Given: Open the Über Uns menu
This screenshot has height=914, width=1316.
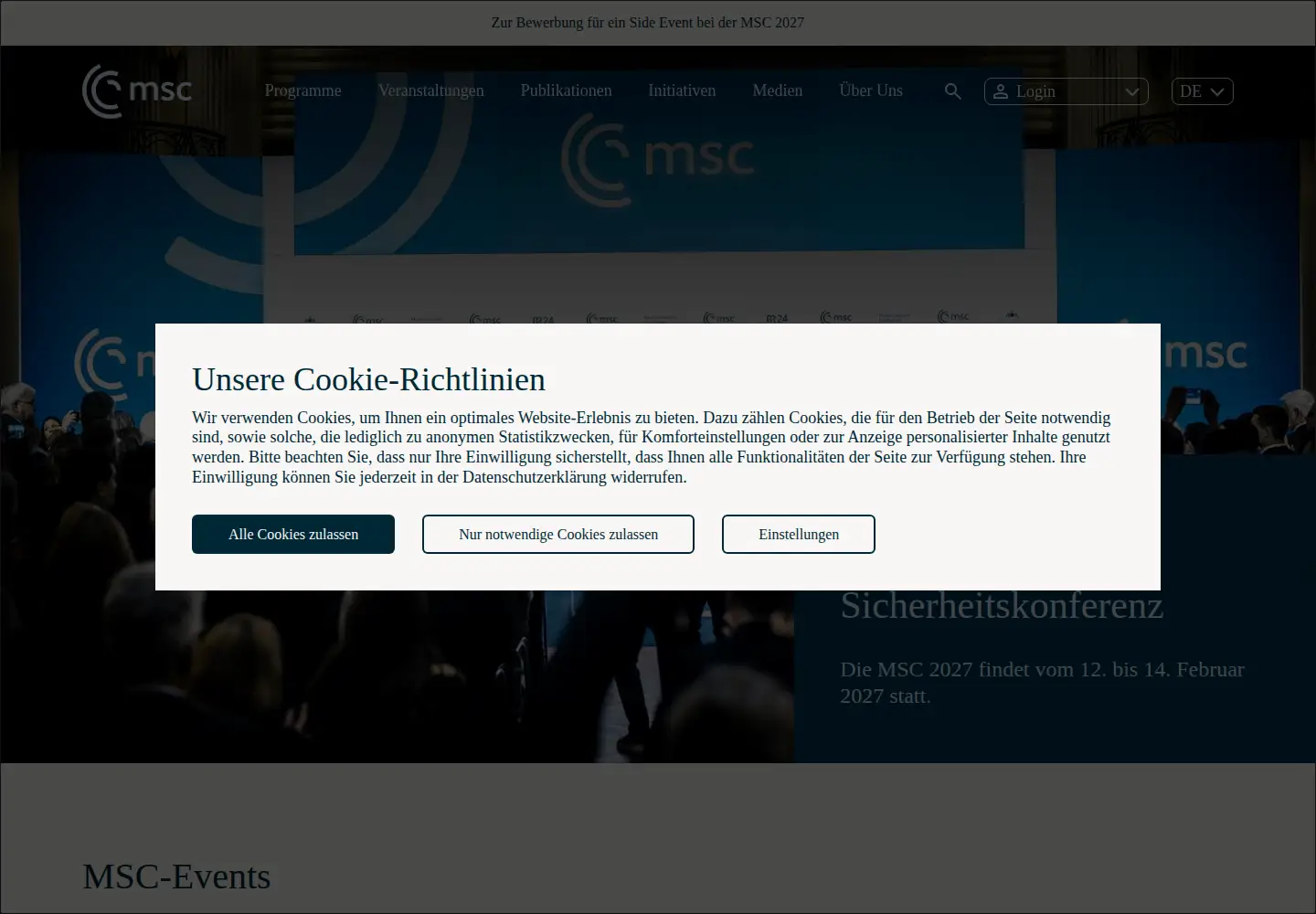Looking at the screenshot, I should (871, 90).
